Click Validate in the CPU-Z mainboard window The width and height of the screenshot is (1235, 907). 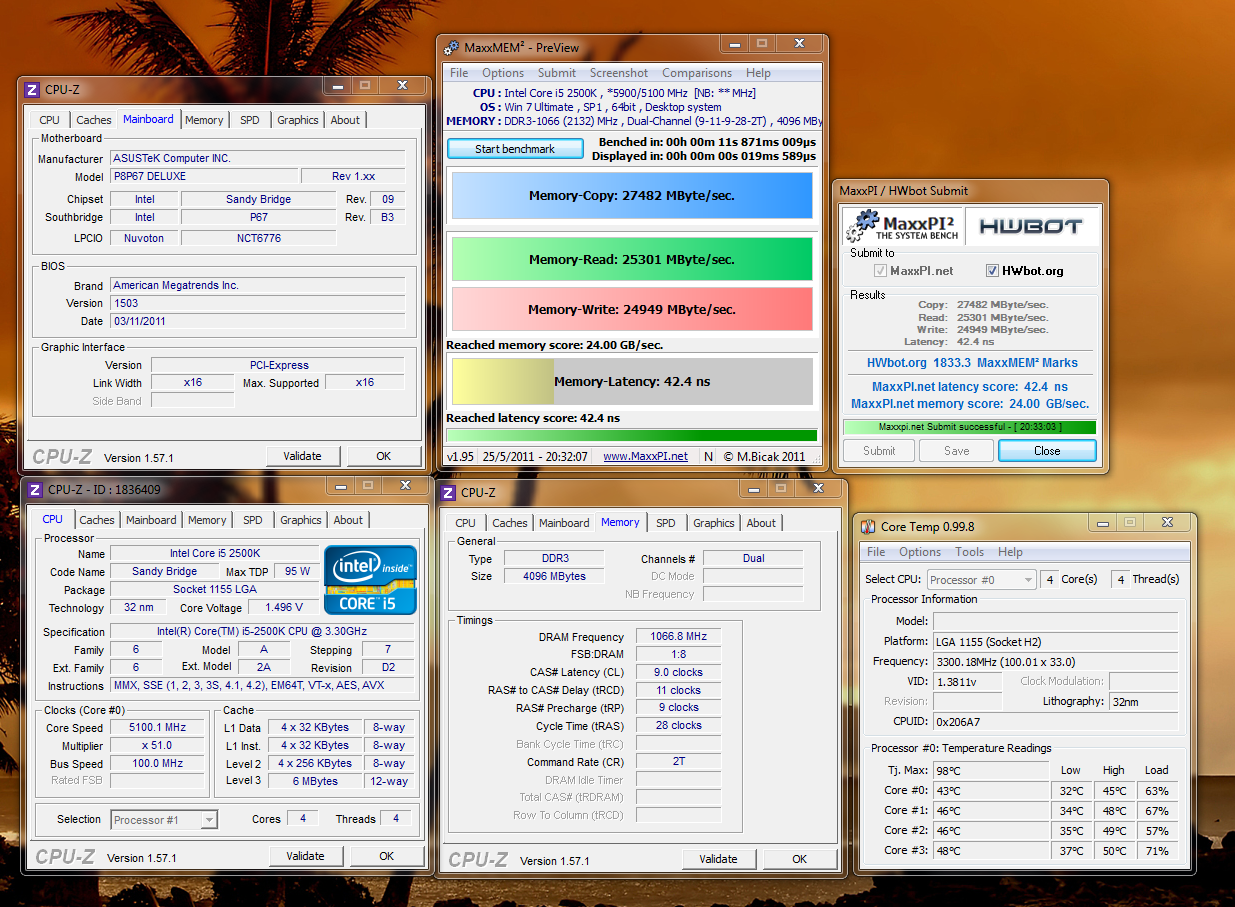302,456
